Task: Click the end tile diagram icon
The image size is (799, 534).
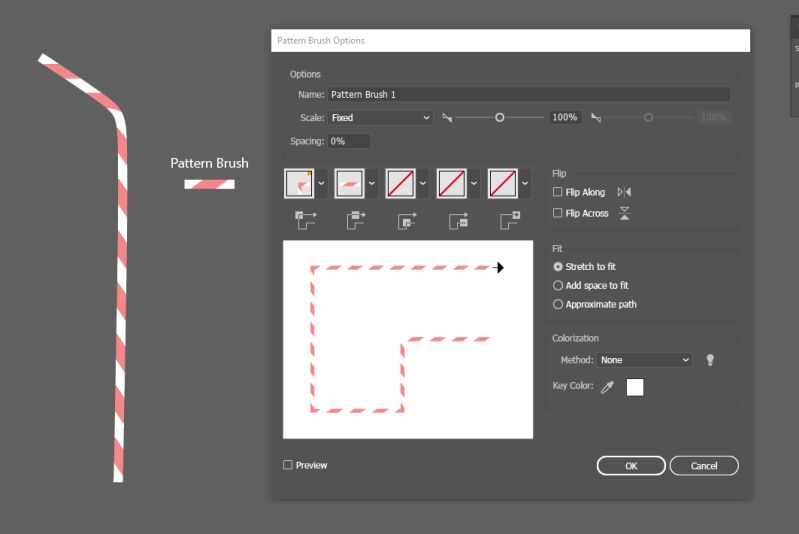Action: [x=510, y=220]
